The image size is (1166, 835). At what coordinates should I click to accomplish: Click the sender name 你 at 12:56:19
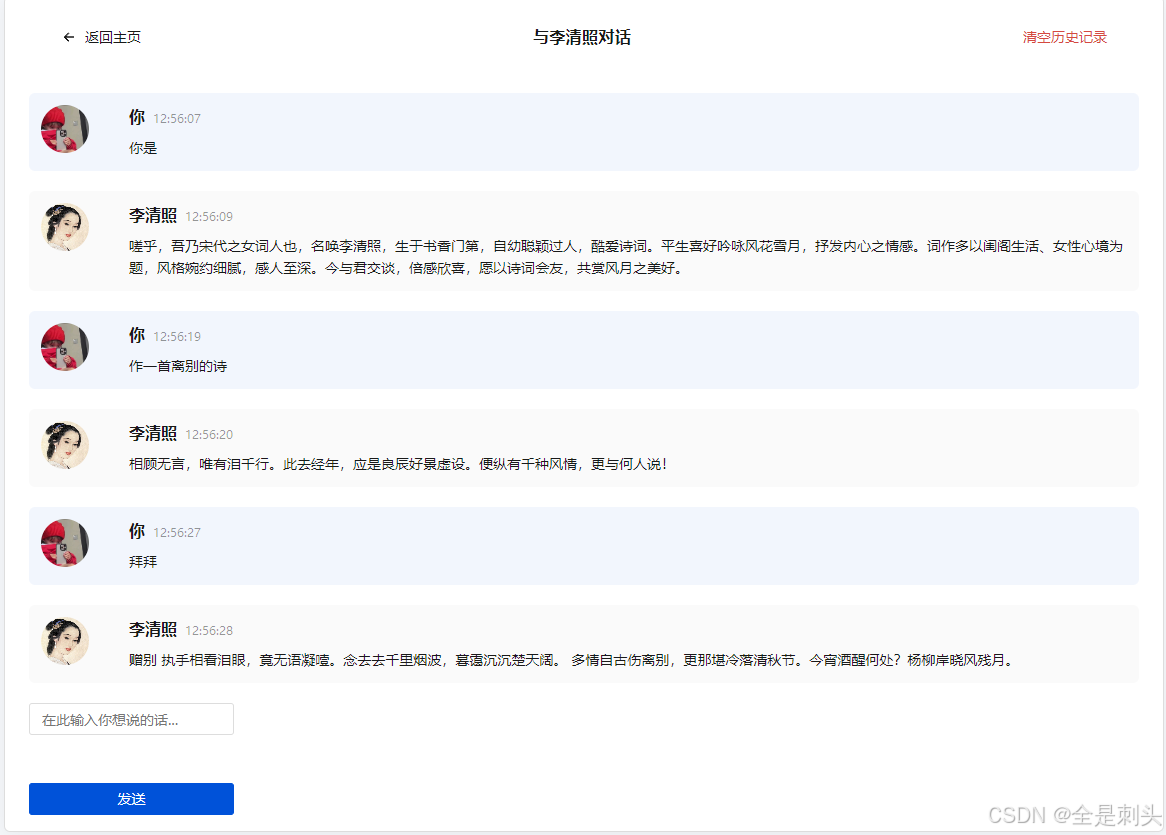[x=137, y=335]
